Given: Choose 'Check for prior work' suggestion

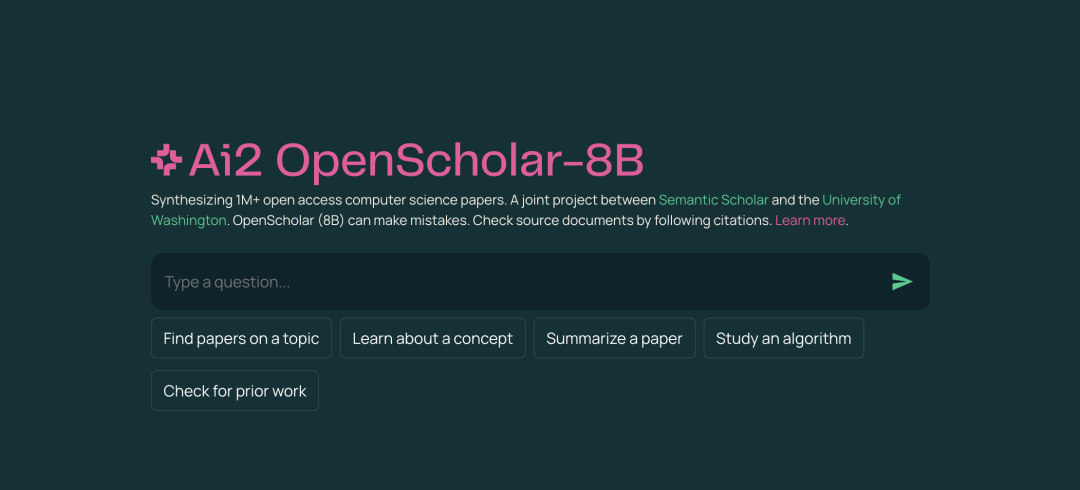Looking at the screenshot, I should (x=235, y=391).
